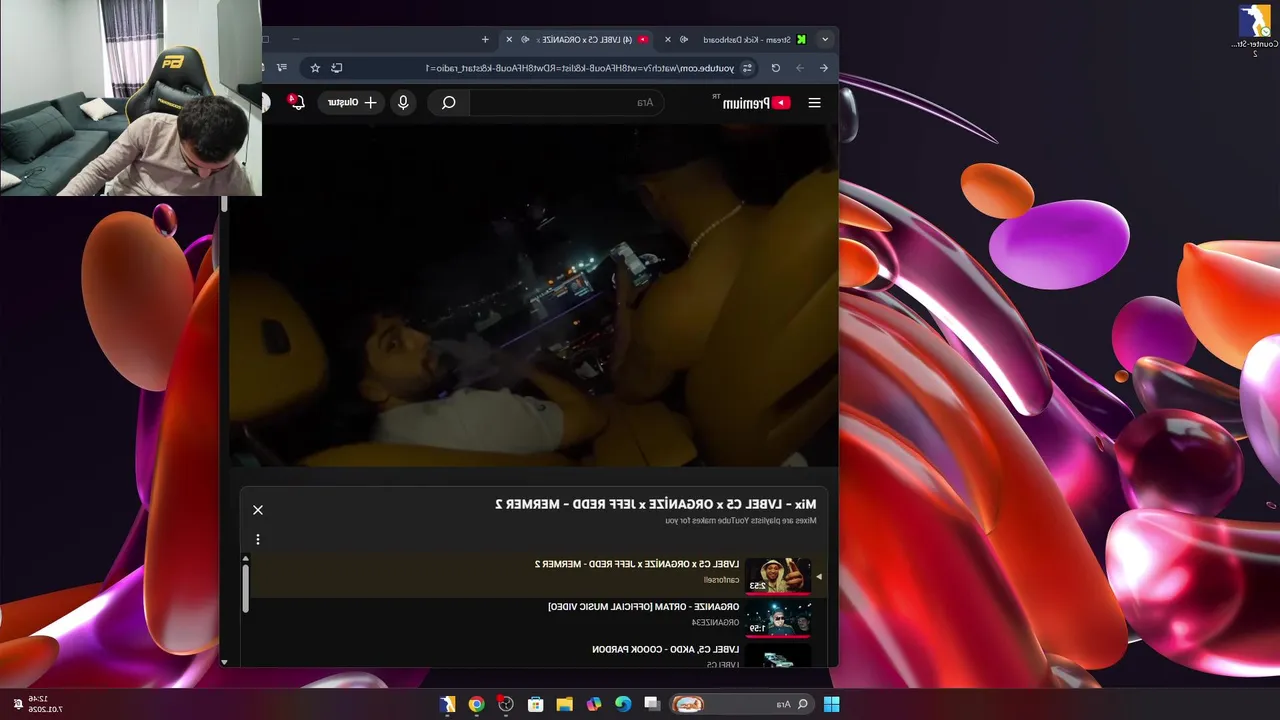Click the YouTube video player
The width and height of the screenshot is (1280, 720).
[533, 295]
